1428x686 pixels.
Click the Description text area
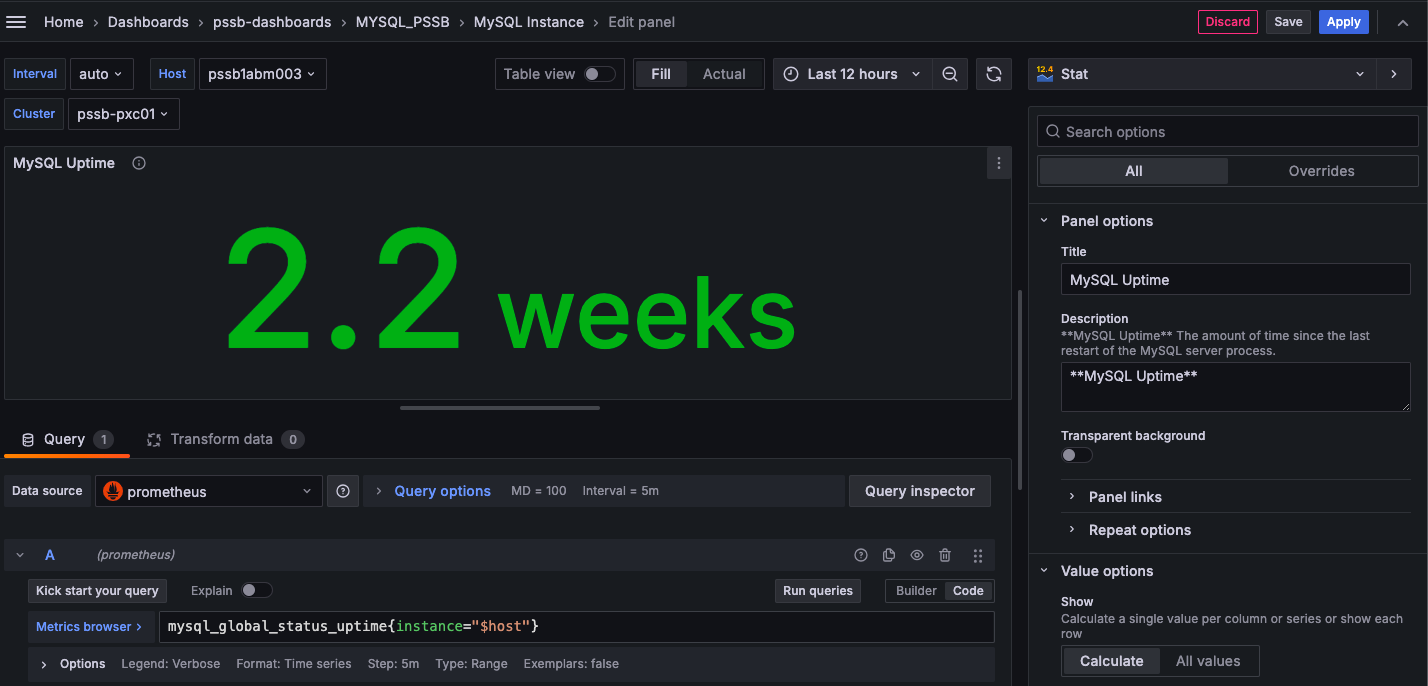point(1235,387)
